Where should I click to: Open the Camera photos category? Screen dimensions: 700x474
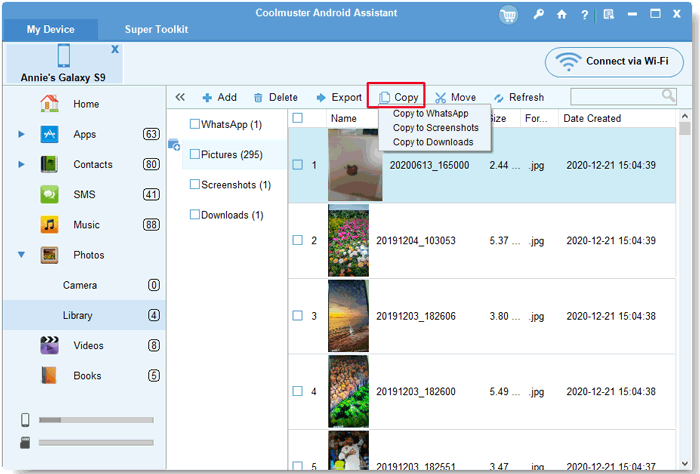pyautogui.click(x=84, y=285)
